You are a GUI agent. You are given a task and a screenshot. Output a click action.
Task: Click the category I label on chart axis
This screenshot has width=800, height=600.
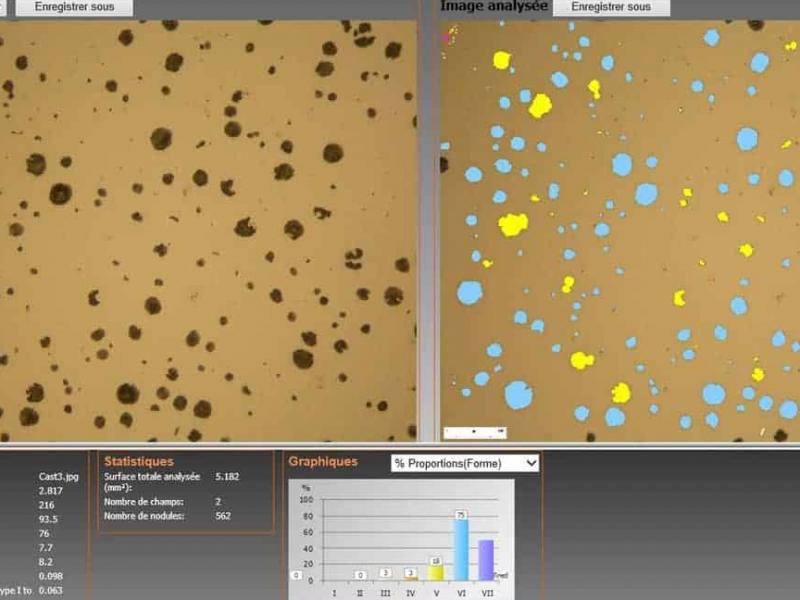point(334,593)
